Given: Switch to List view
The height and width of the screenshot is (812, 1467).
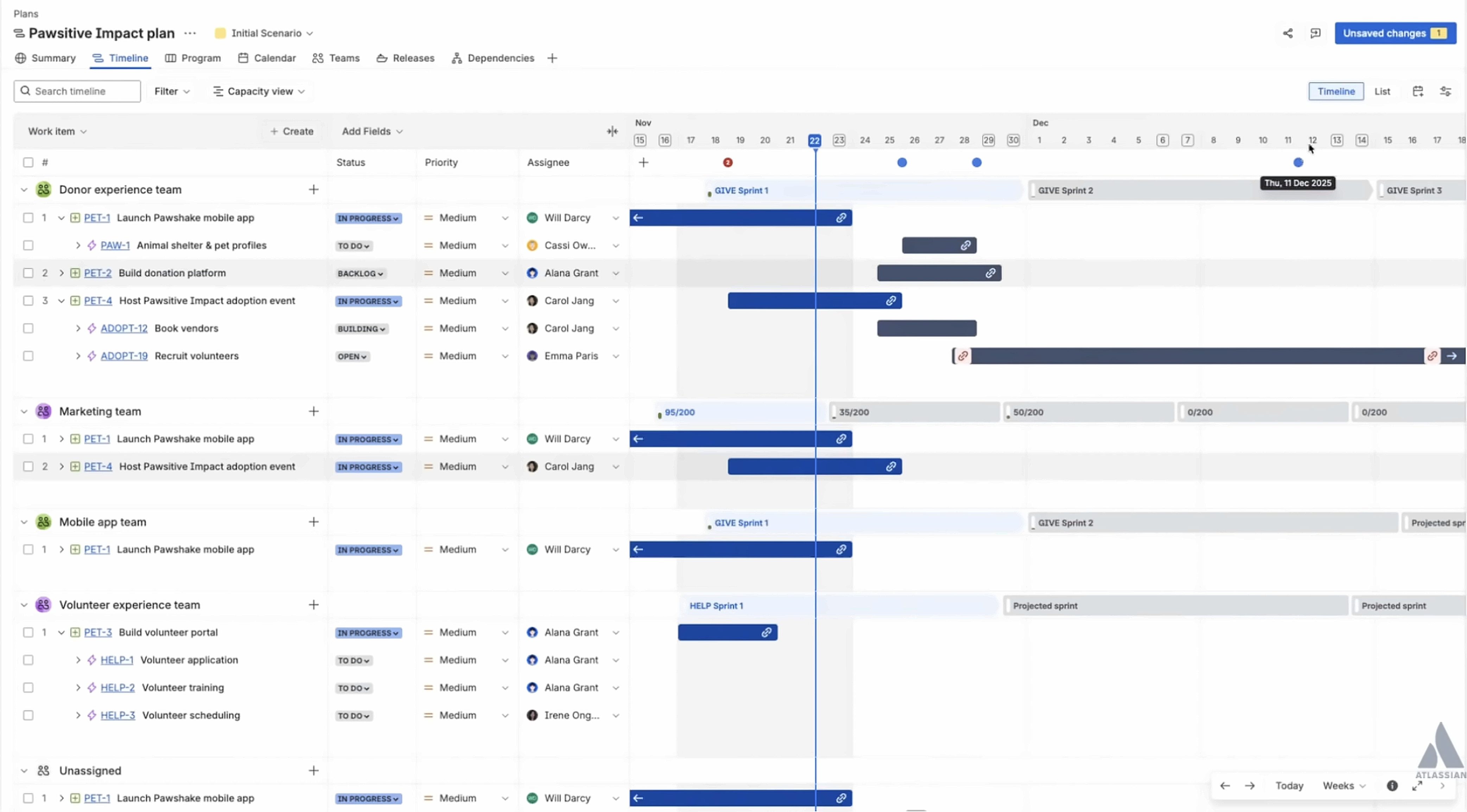Looking at the screenshot, I should [1382, 91].
